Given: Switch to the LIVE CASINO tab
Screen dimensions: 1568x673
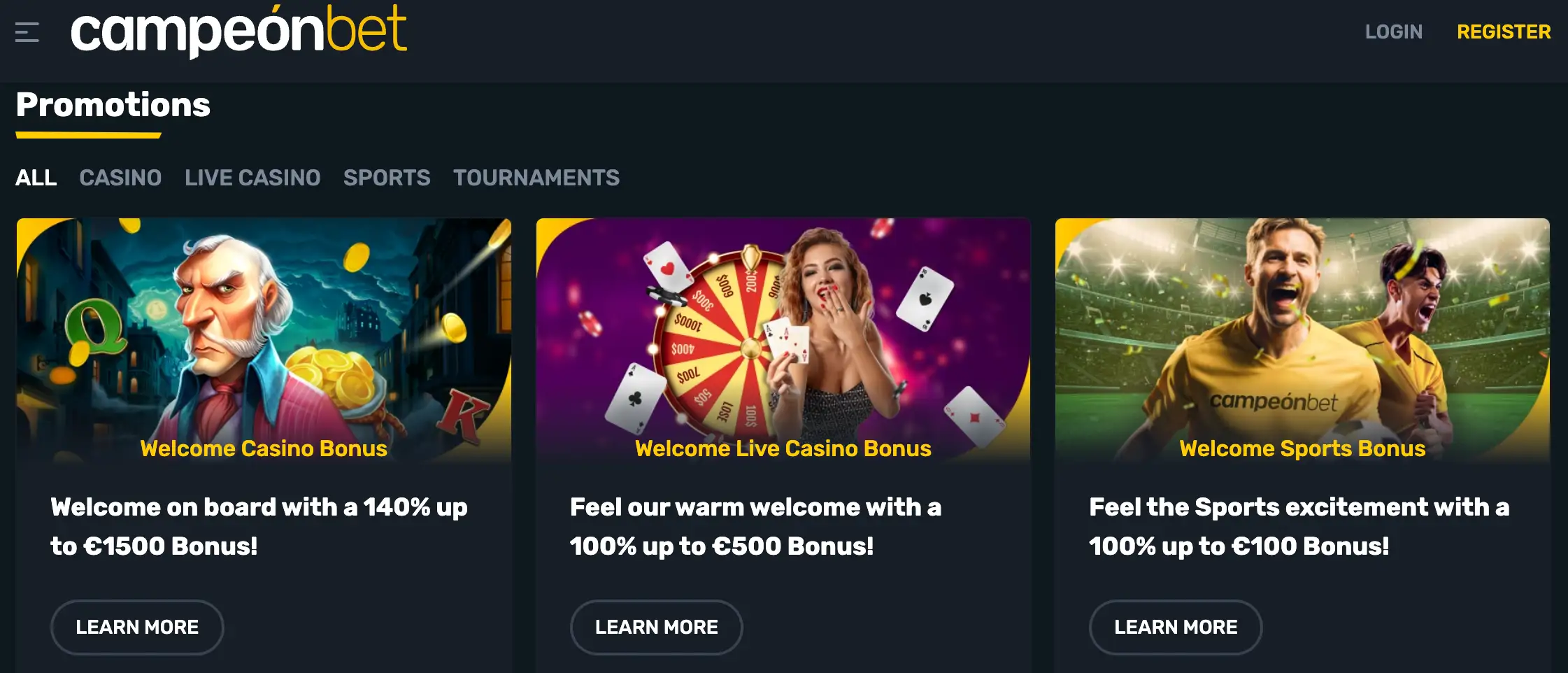Looking at the screenshot, I should [252, 178].
